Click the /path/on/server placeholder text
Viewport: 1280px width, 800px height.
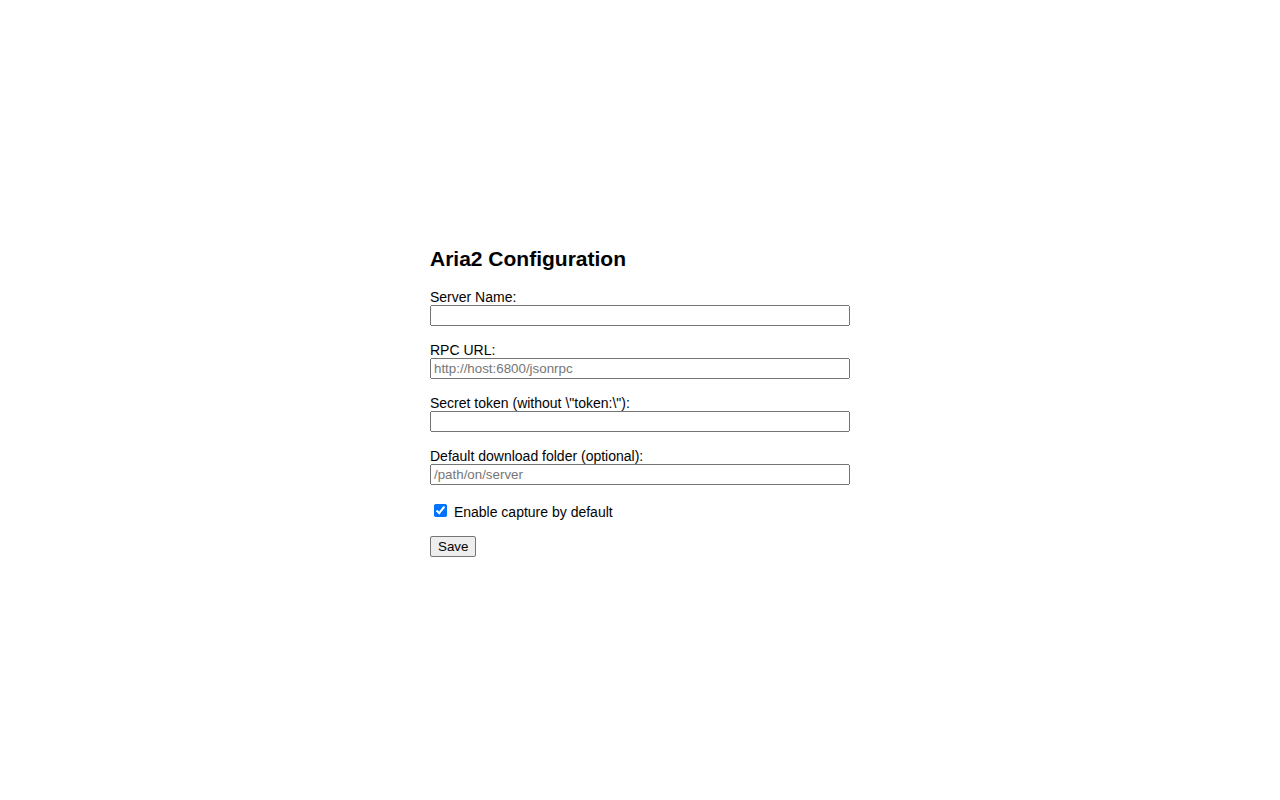(x=478, y=475)
